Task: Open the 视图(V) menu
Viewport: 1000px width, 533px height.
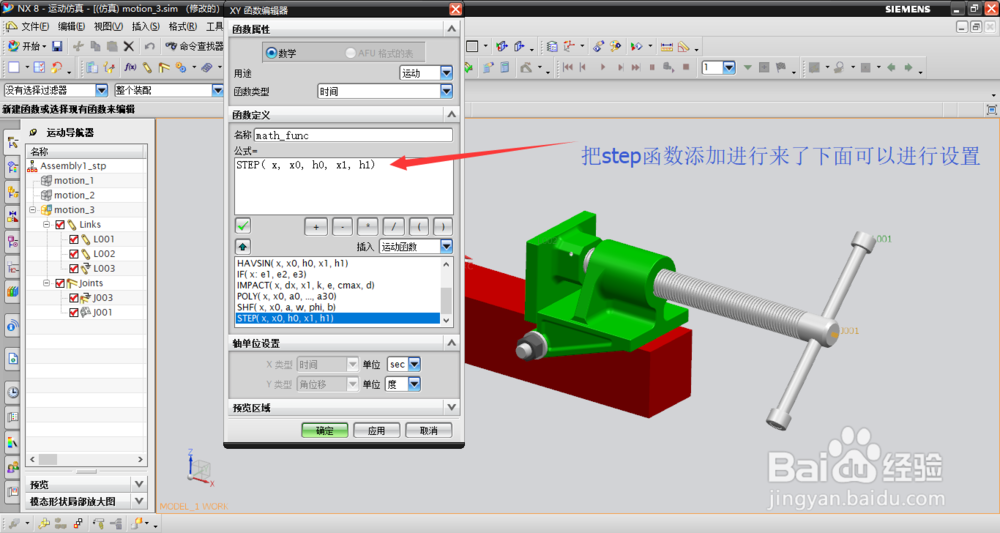Action: coord(108,26)
